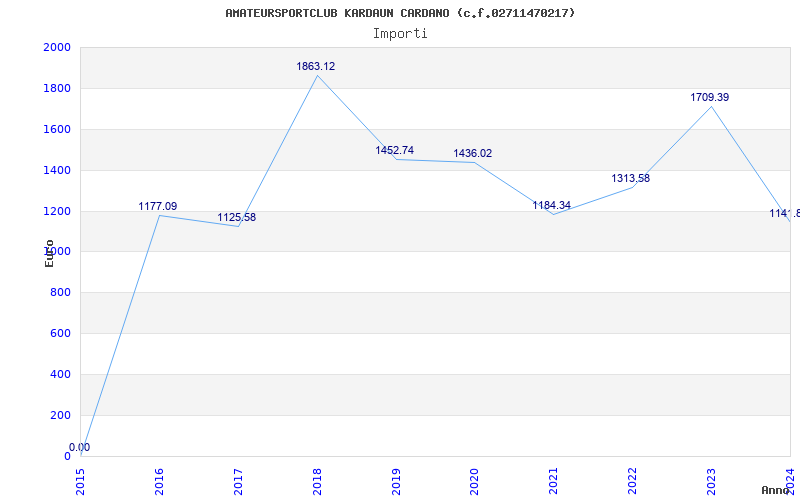Select the 1452.74 data label

point(394,151)
